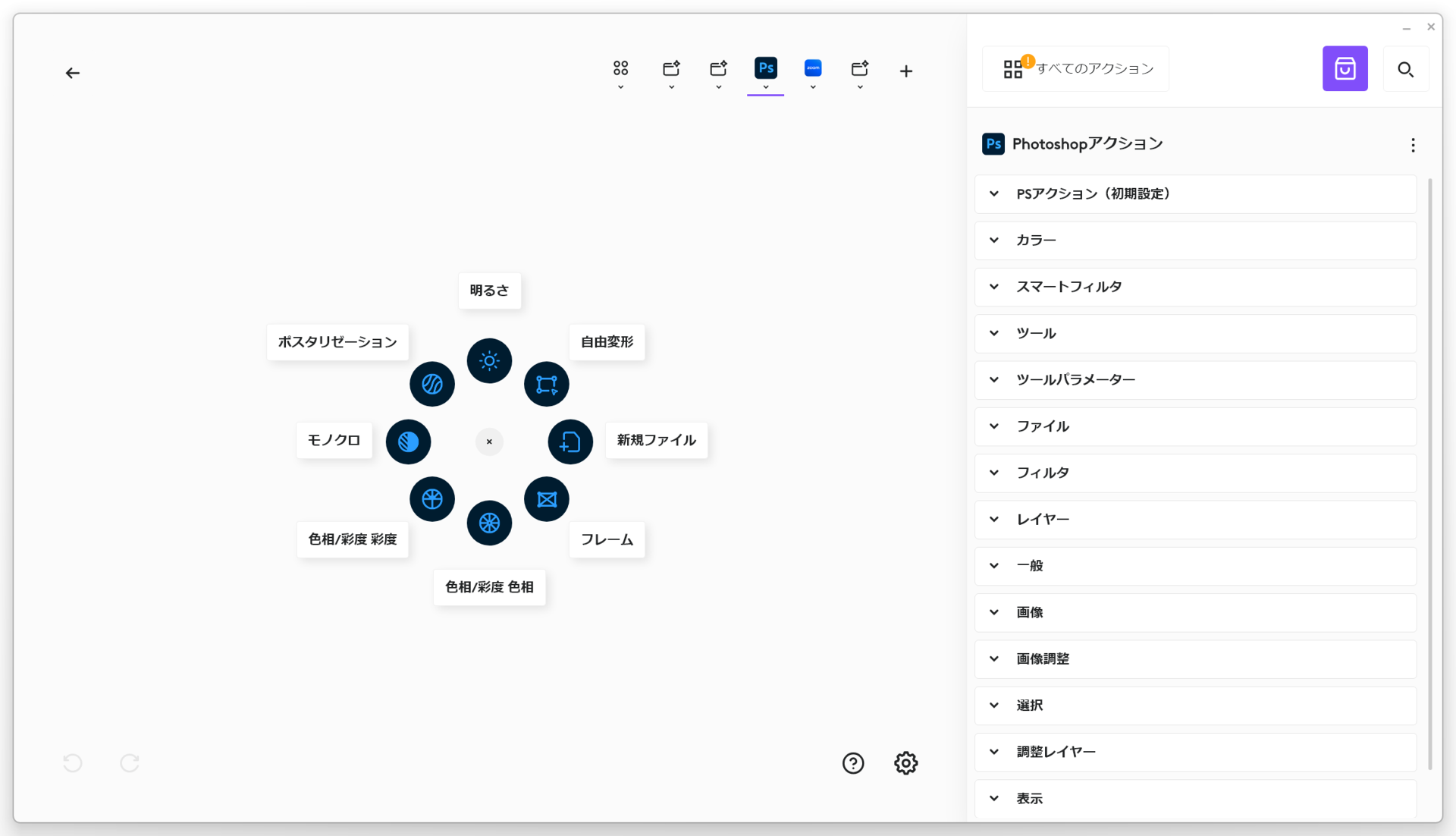Open the purple marketplace bag button

tap(1345, 69)
